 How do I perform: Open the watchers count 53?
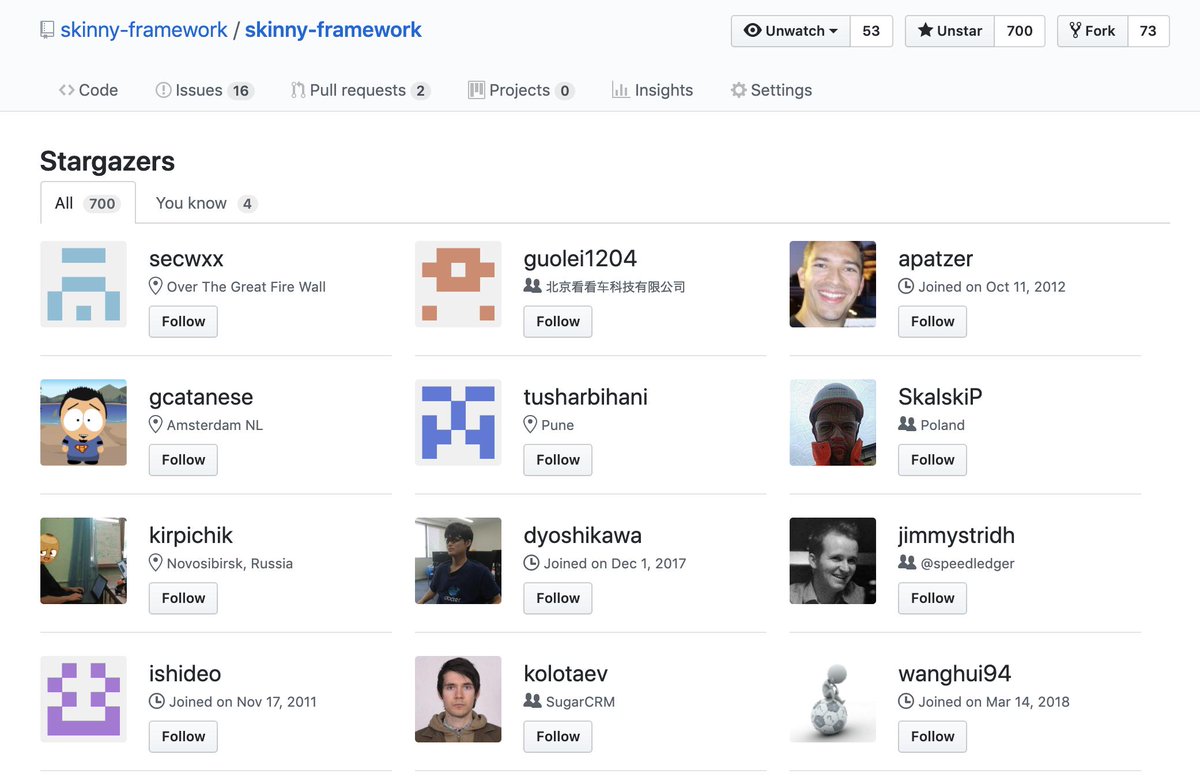(871, 31)
